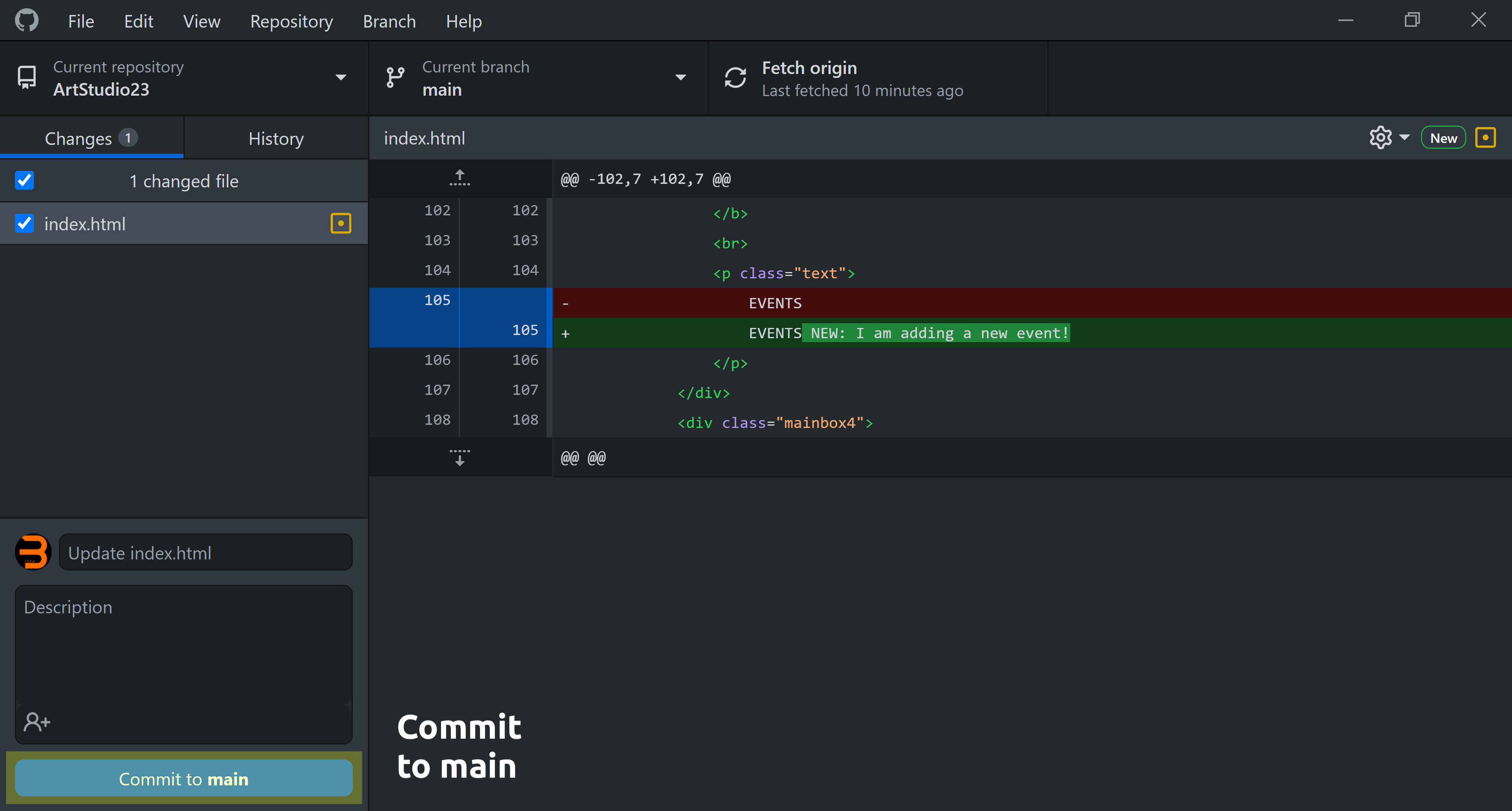Open the Repository menu

pos(292,21)
